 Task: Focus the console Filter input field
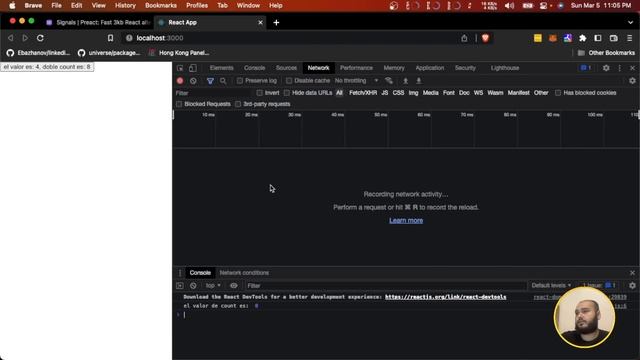[386, 286]
